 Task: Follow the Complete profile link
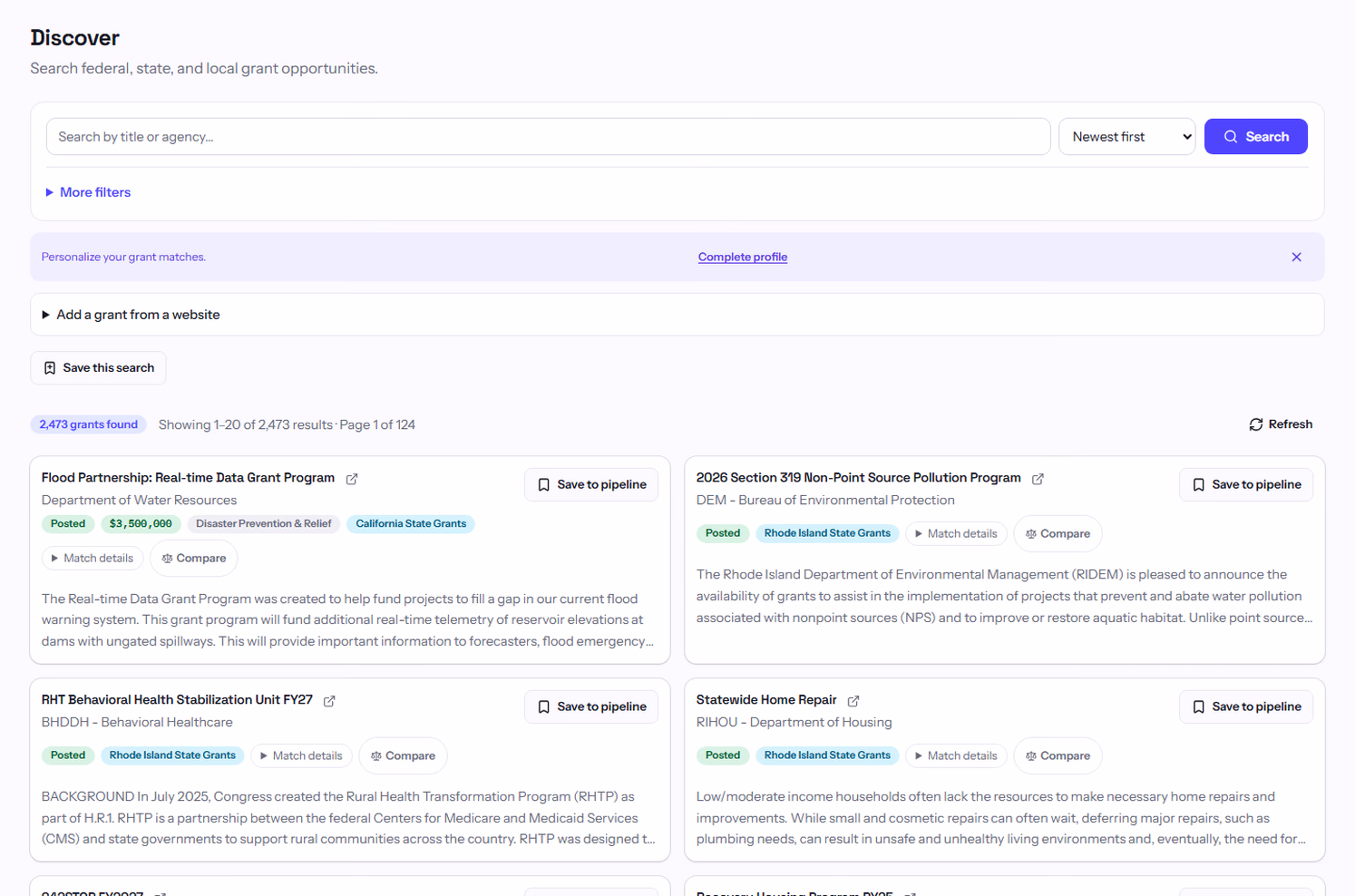[743, 258]
